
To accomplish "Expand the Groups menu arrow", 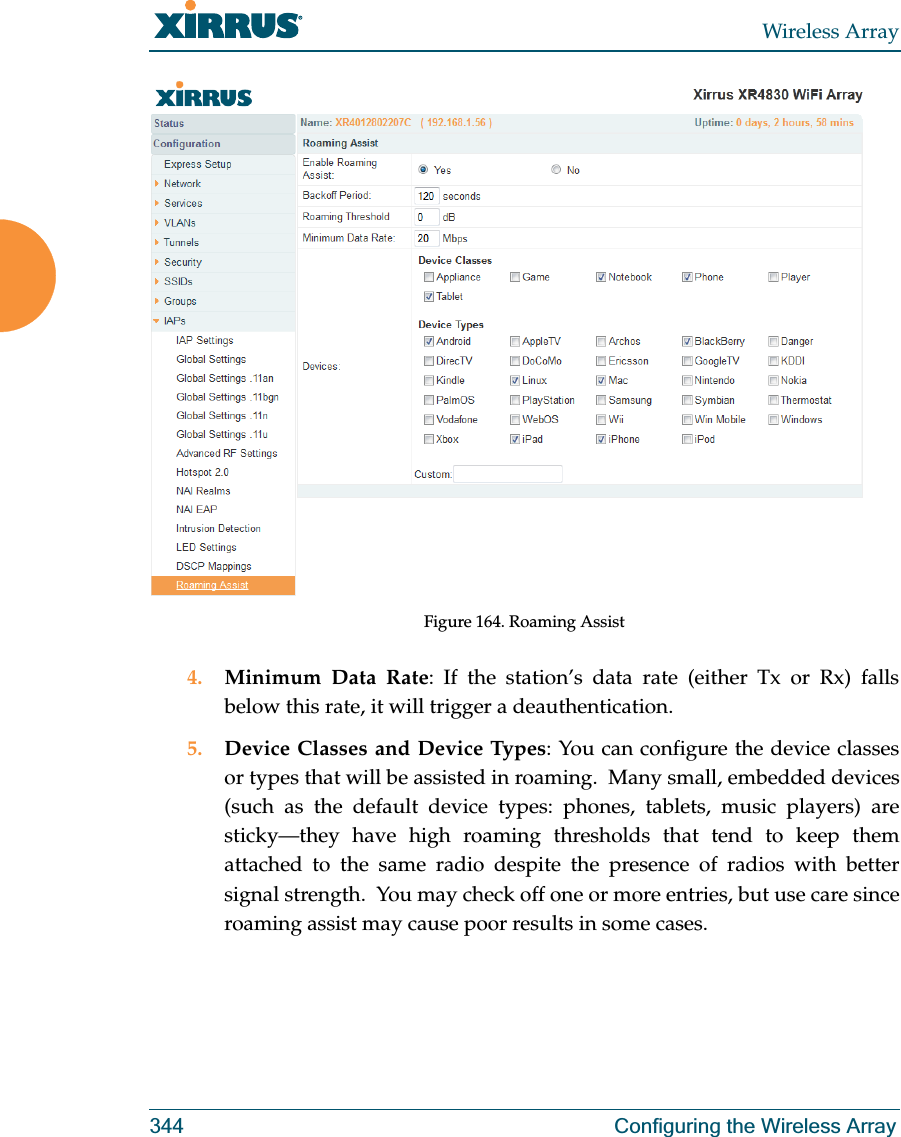I will [x=157, y=301].
